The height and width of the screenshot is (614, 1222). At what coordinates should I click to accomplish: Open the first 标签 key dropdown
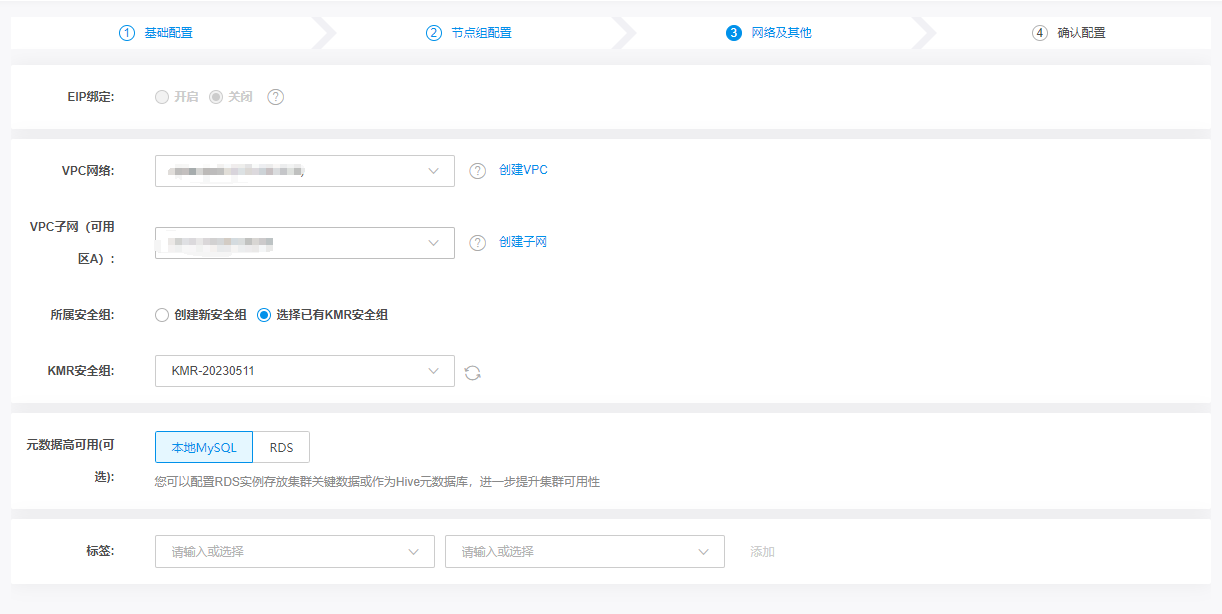coord(294,552)
